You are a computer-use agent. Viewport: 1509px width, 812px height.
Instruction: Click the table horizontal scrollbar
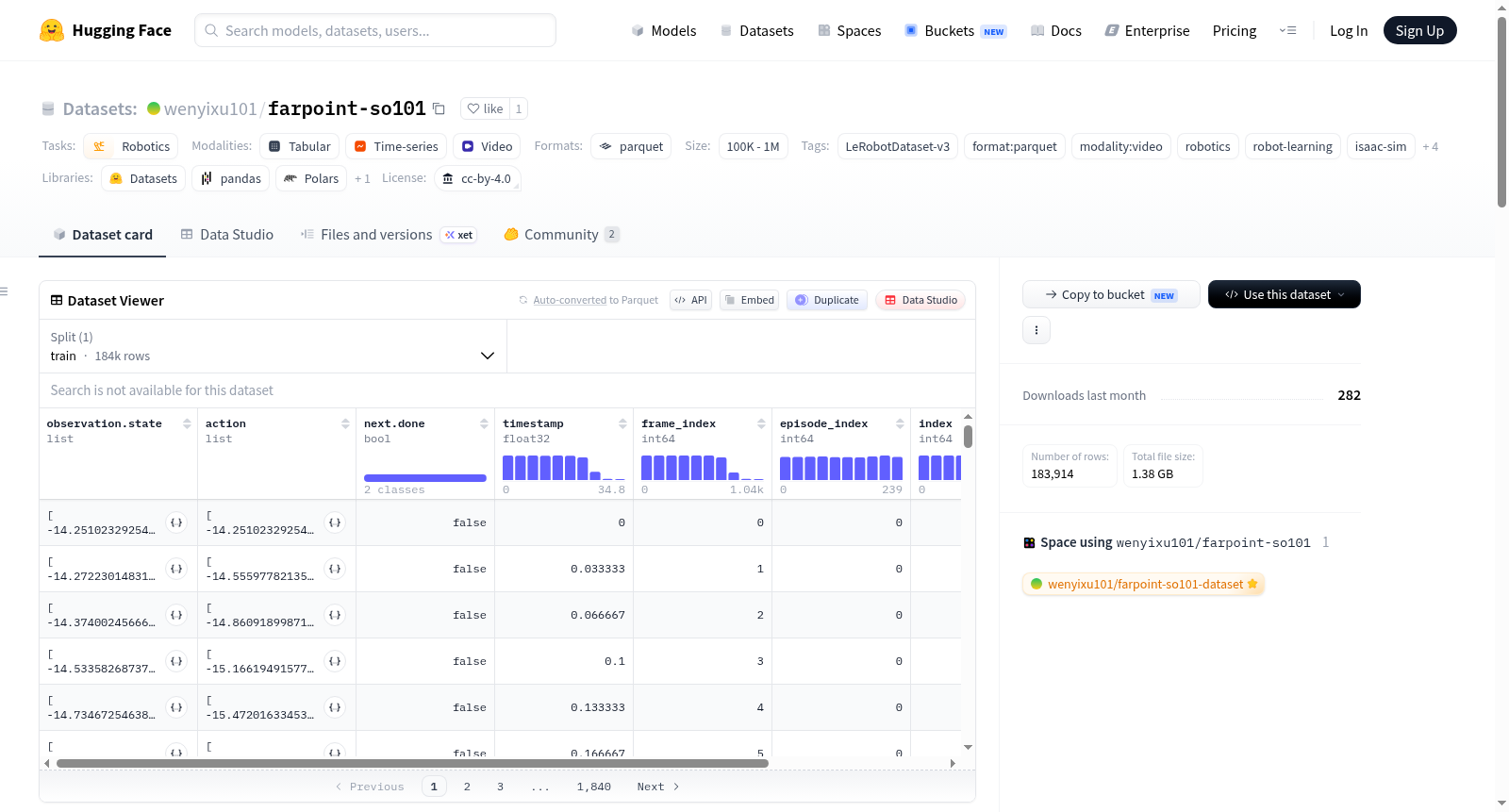point(412,763)
